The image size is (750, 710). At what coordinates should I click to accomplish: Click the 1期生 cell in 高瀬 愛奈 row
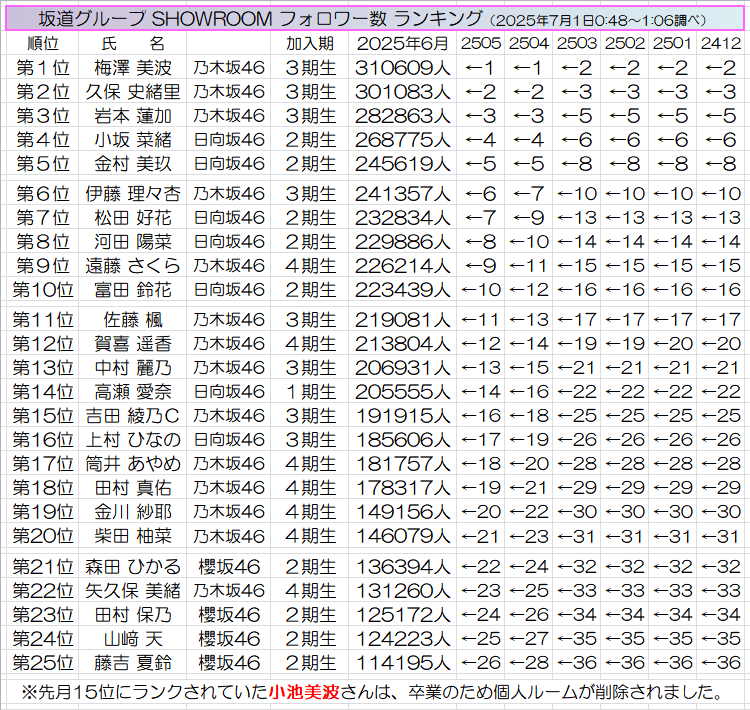click(311, 391)
